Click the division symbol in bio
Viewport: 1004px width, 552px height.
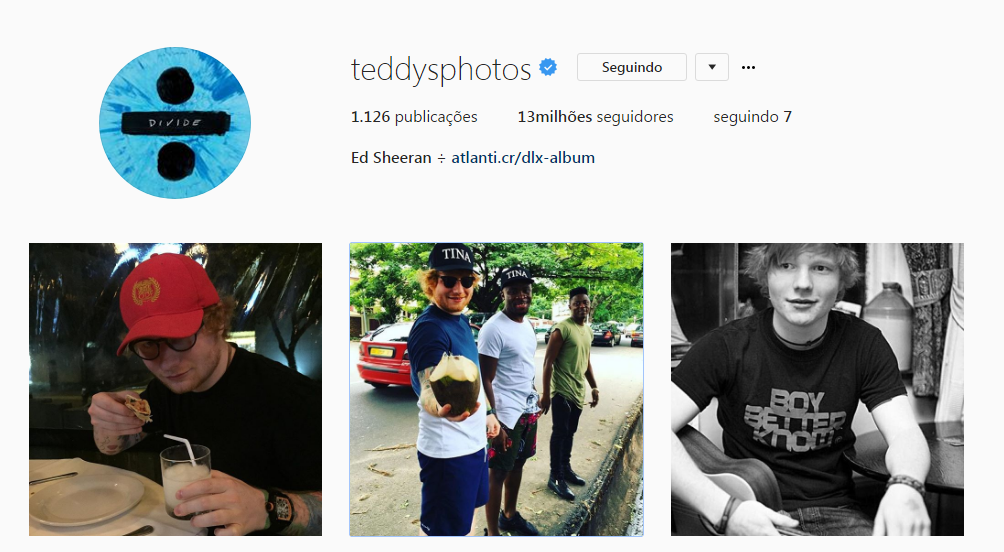click(441, 158)
